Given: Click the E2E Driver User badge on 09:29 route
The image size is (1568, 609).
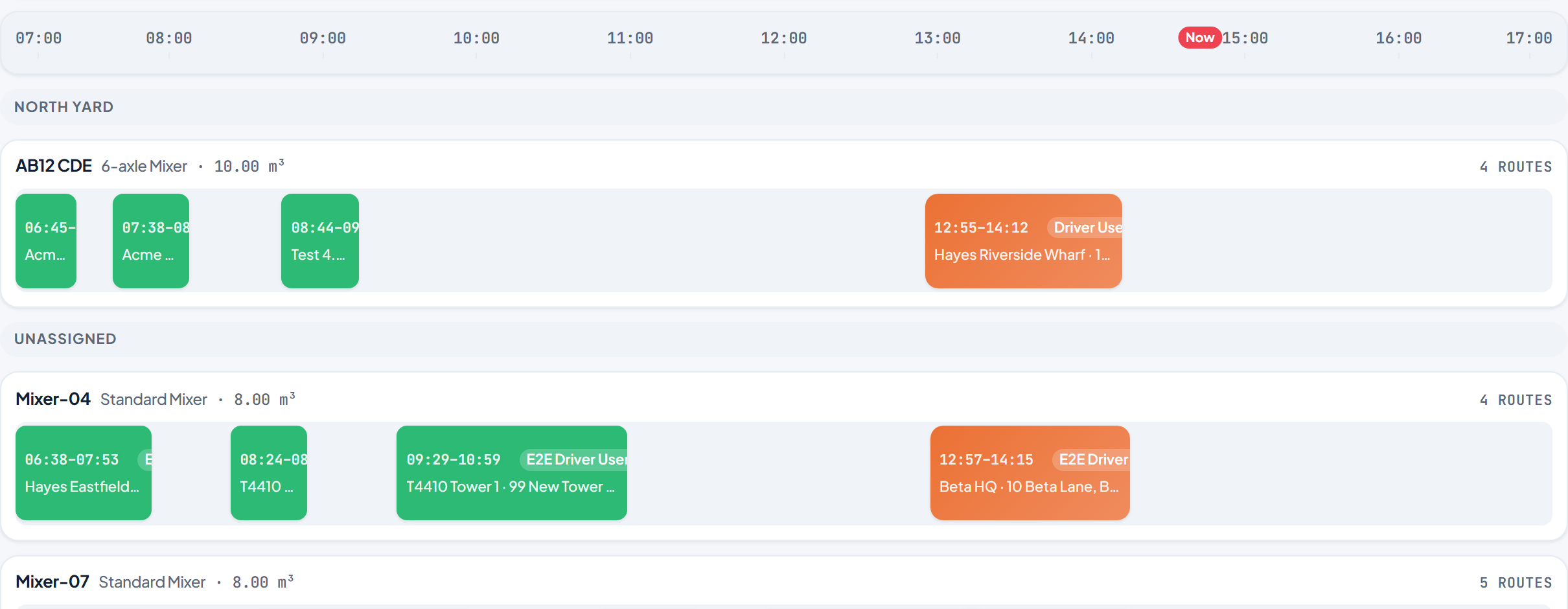Looking at the screenshot, I should (x=574, y=459).
